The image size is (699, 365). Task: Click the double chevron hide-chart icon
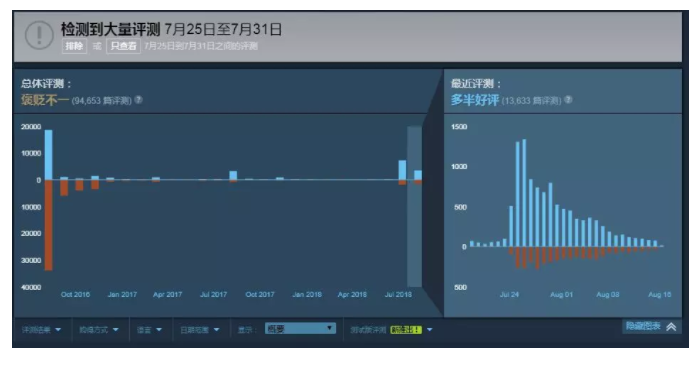(x=671, y=327)
